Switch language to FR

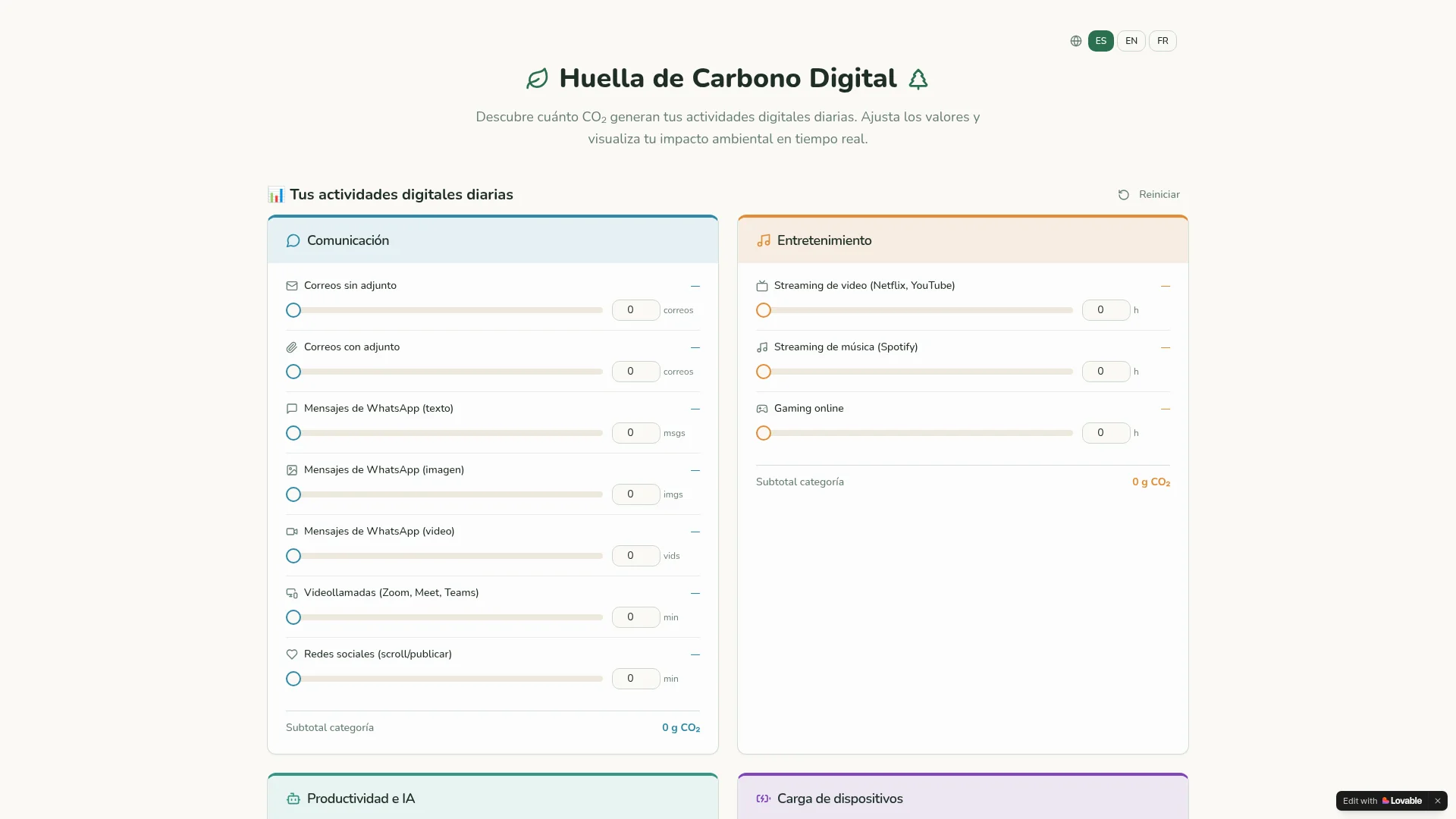coord(1163,41)
